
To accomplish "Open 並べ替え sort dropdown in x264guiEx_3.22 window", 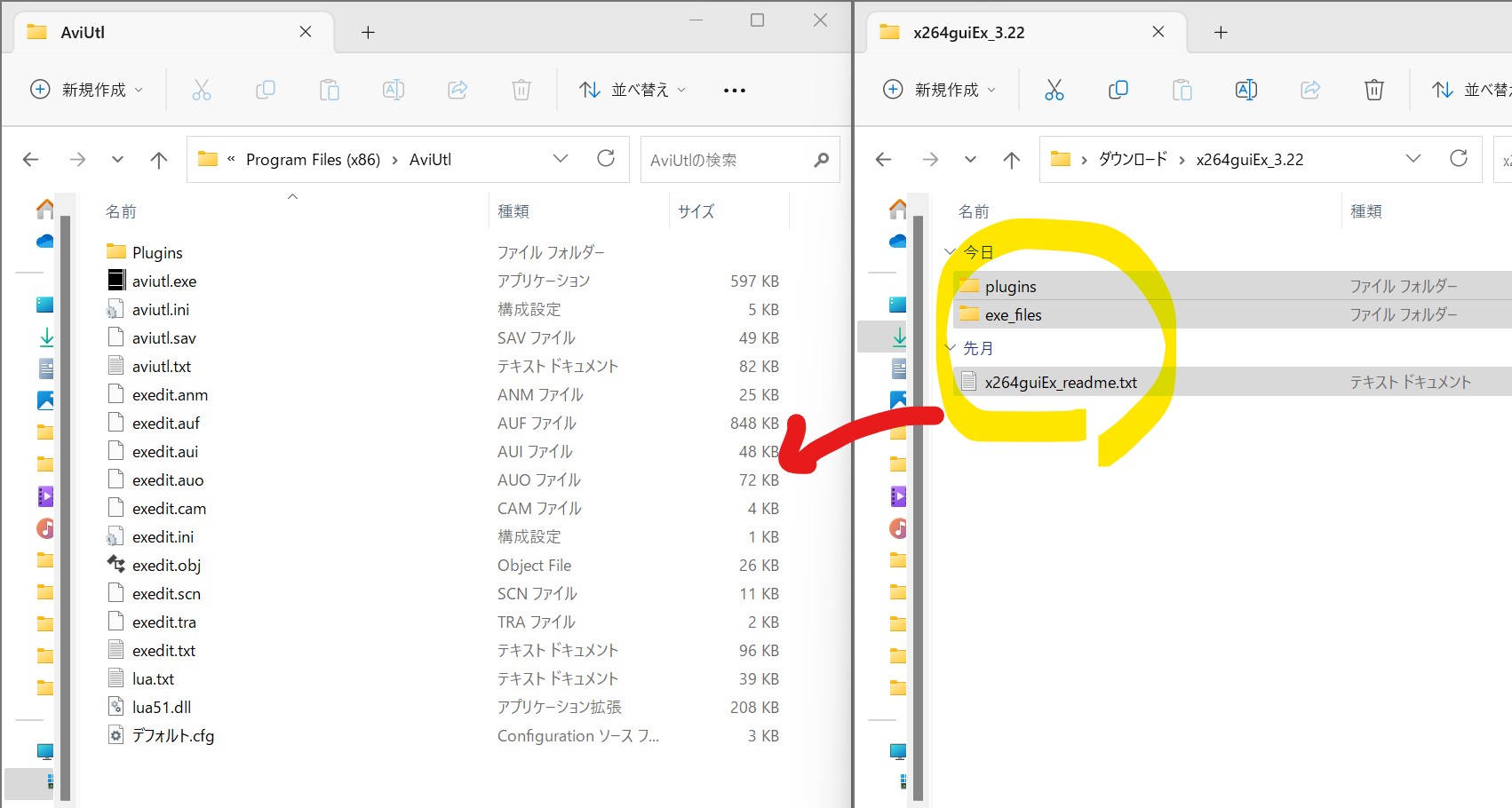I will [1471, 90].
